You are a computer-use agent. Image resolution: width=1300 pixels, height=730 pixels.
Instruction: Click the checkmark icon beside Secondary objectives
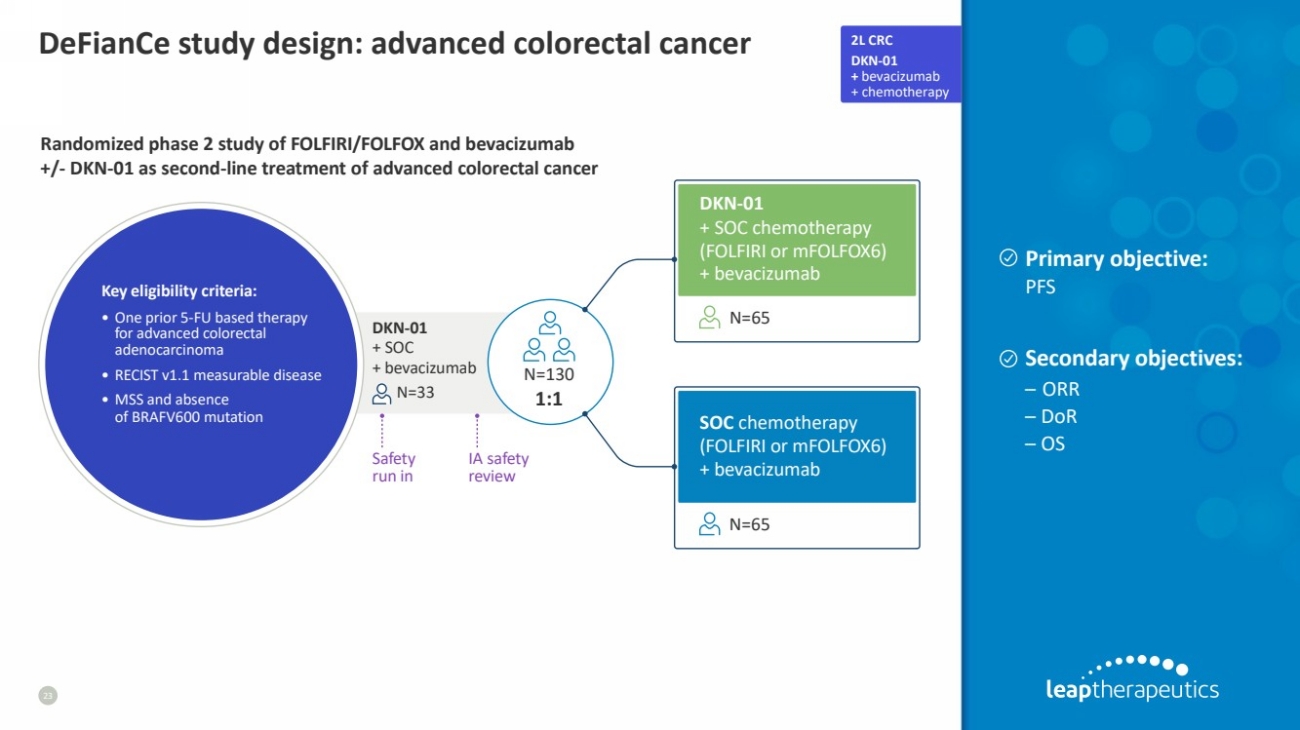pyautogui.click(x=1009, y=358)
